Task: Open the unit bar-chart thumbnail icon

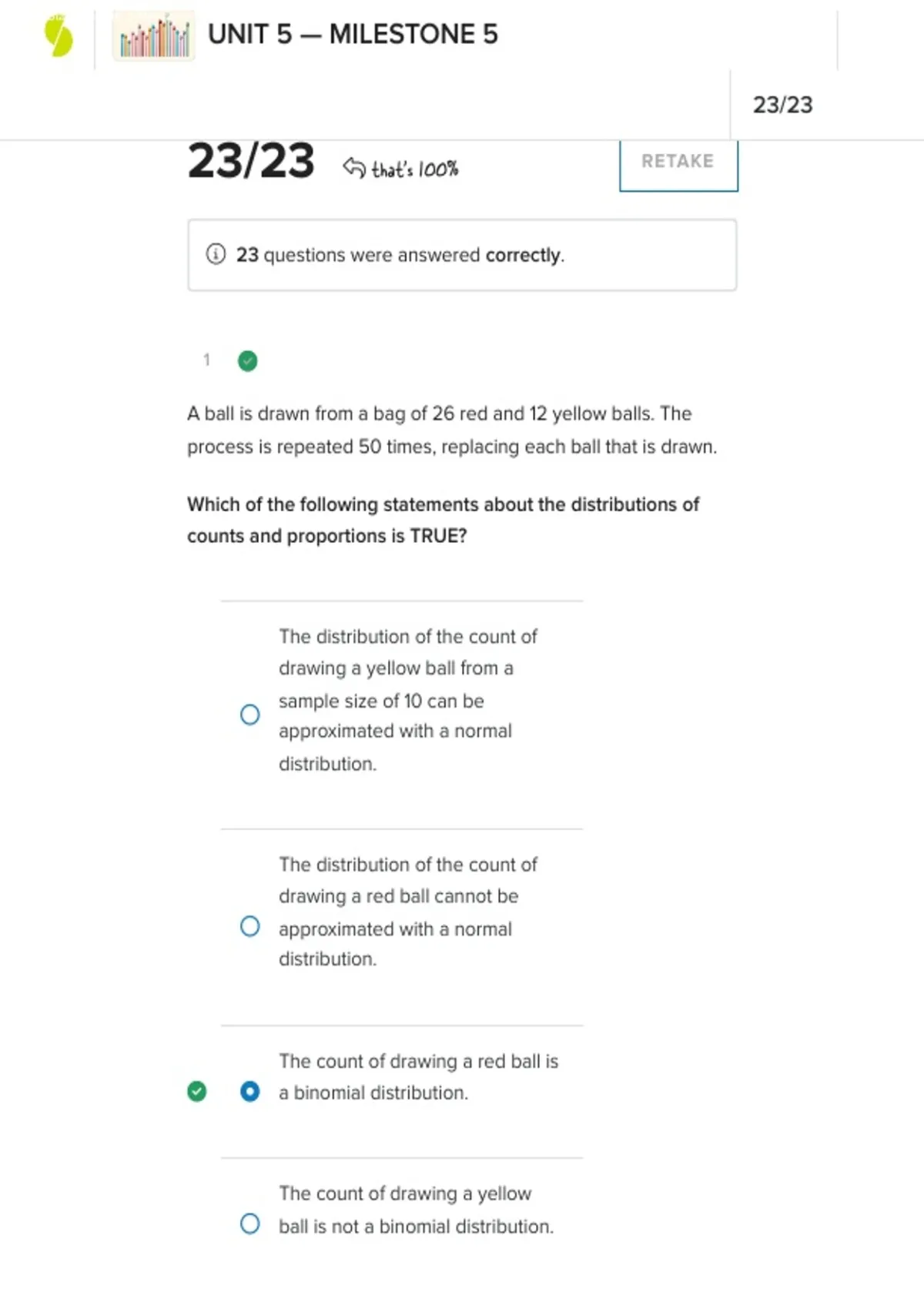Action: pos(154,35)
